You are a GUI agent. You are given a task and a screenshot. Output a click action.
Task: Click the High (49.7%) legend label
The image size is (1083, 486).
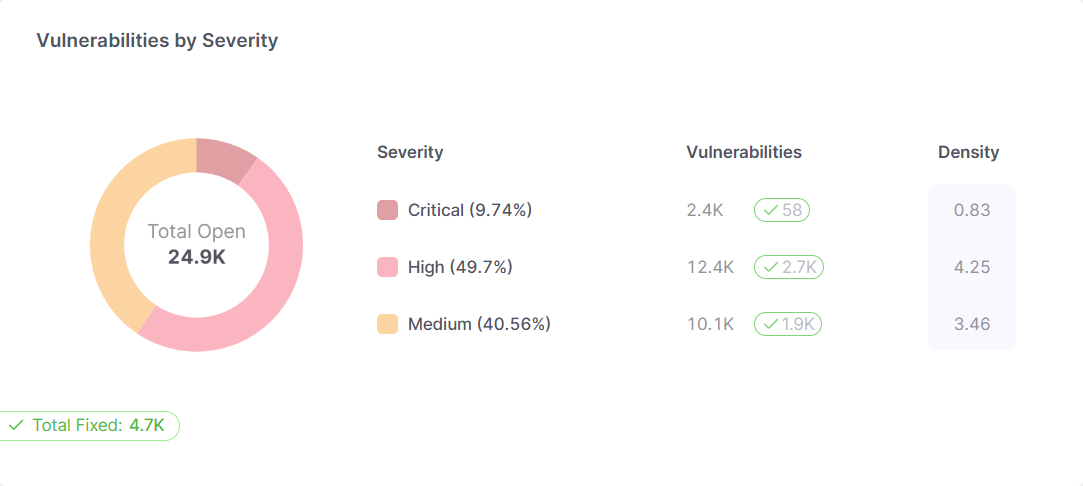point(460,266)
